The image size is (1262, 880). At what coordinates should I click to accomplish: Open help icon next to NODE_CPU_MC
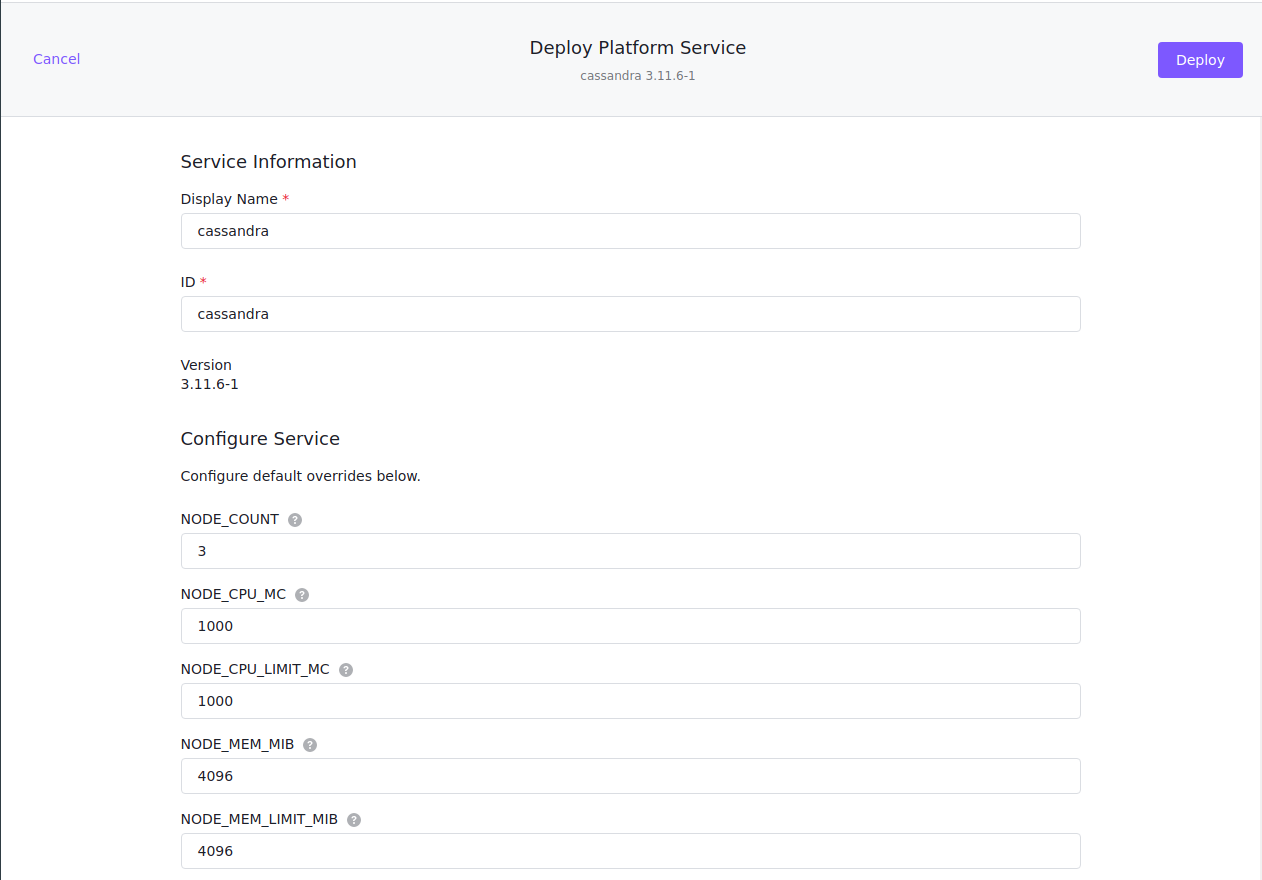[x=302, y=595]
